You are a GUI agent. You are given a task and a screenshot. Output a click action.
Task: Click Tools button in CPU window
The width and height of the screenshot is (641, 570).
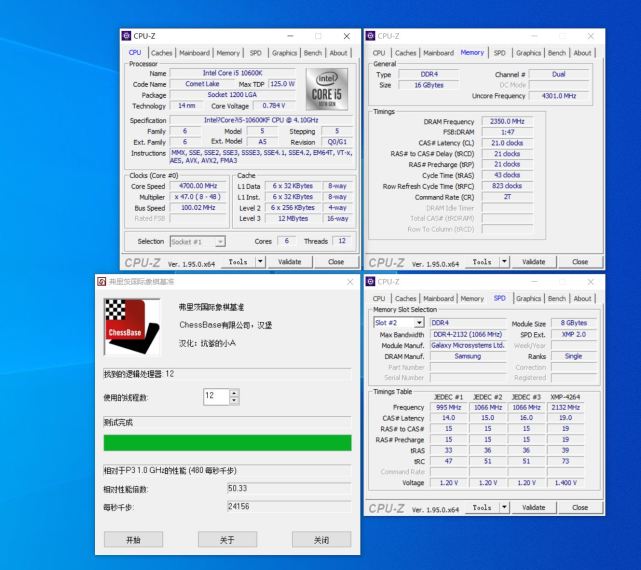[238, 262]
